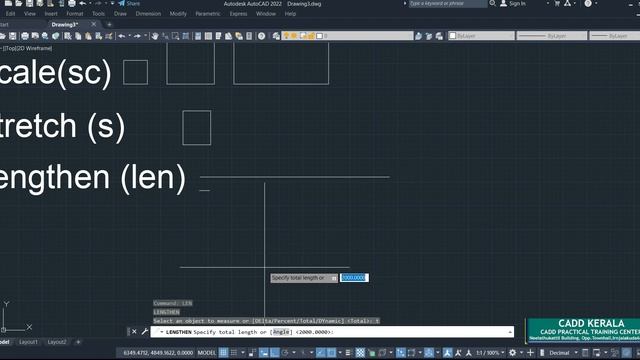Image resolution: width=640 pixels, height=360 pixels.
Task: Close the command line with X
Action: (134, 331)
